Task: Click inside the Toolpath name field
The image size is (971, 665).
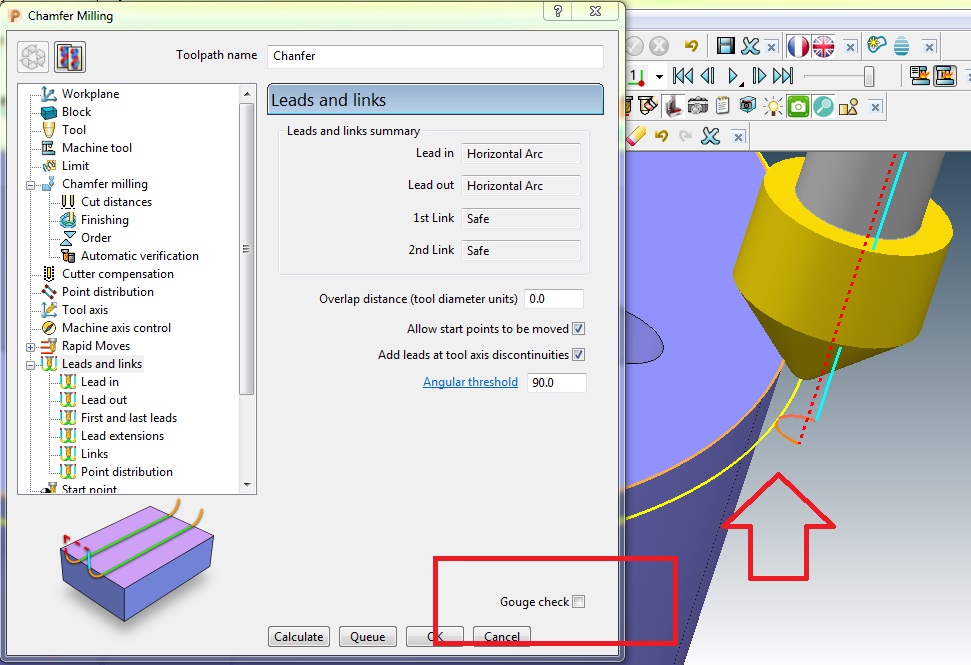Action: [x=435, y=56]
